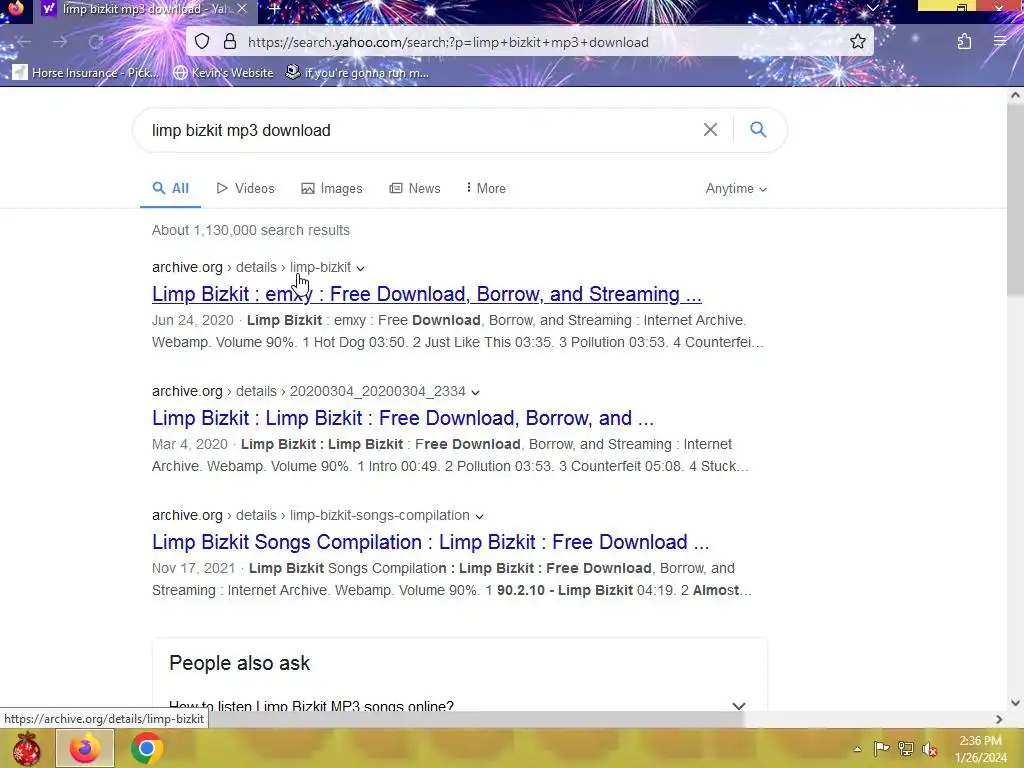Image resolution: width=1024 pixels, height=768 pixels.
Task: Click the Firefox back arrow button
Action: (x=24, y=42)
